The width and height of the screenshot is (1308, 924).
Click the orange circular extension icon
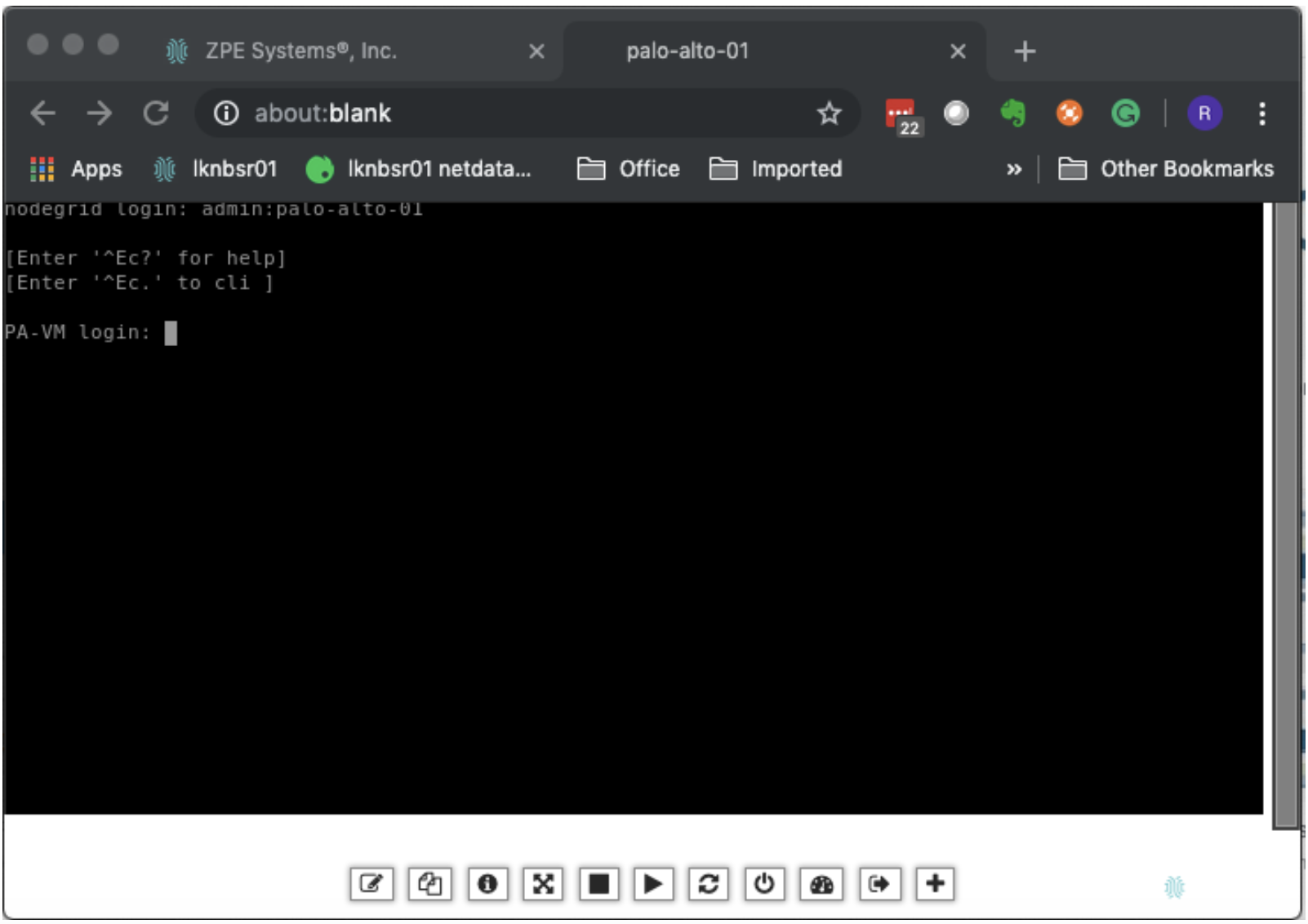point(1070,113)
